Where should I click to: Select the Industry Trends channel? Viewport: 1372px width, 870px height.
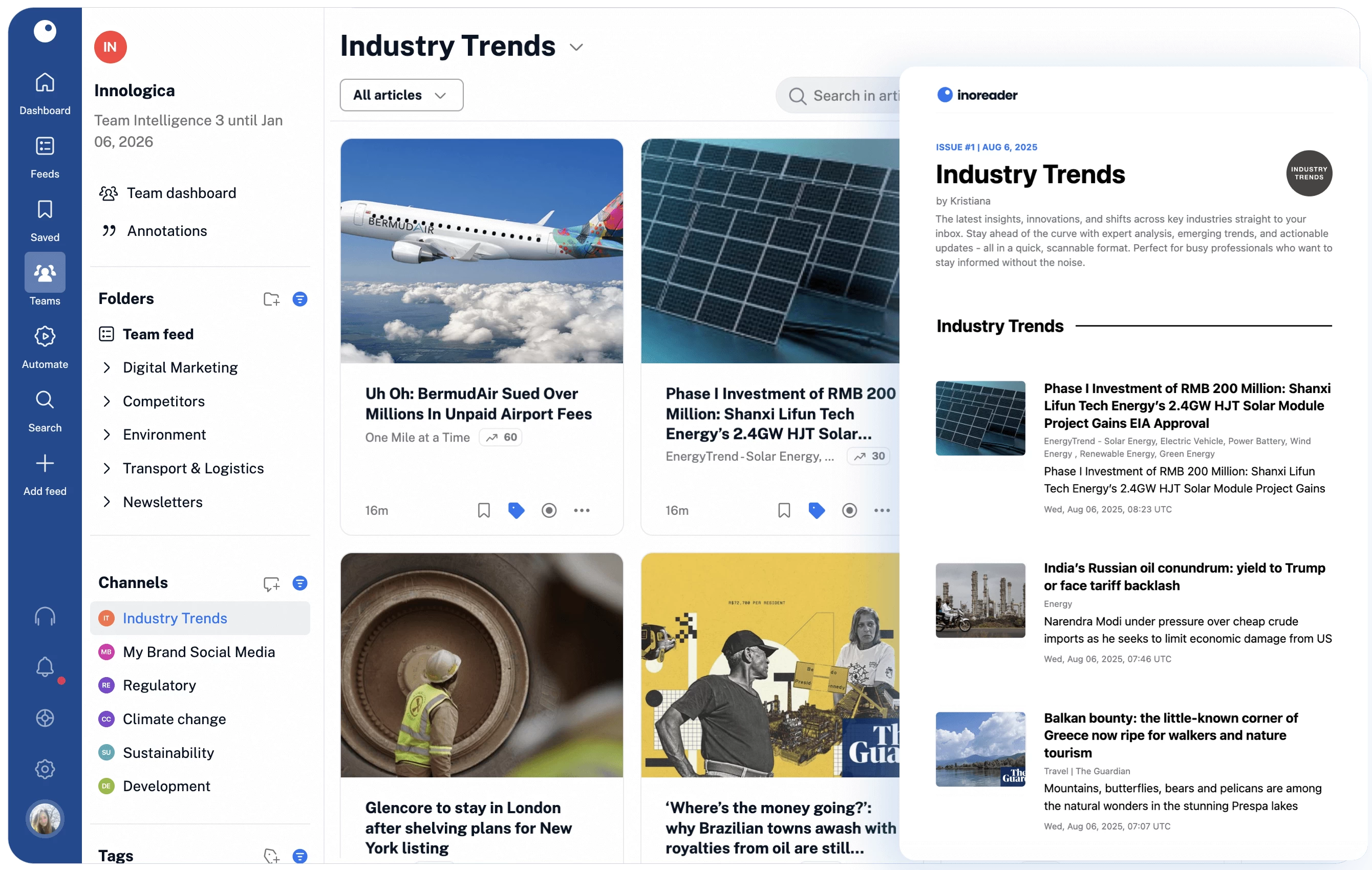[200, 618]
